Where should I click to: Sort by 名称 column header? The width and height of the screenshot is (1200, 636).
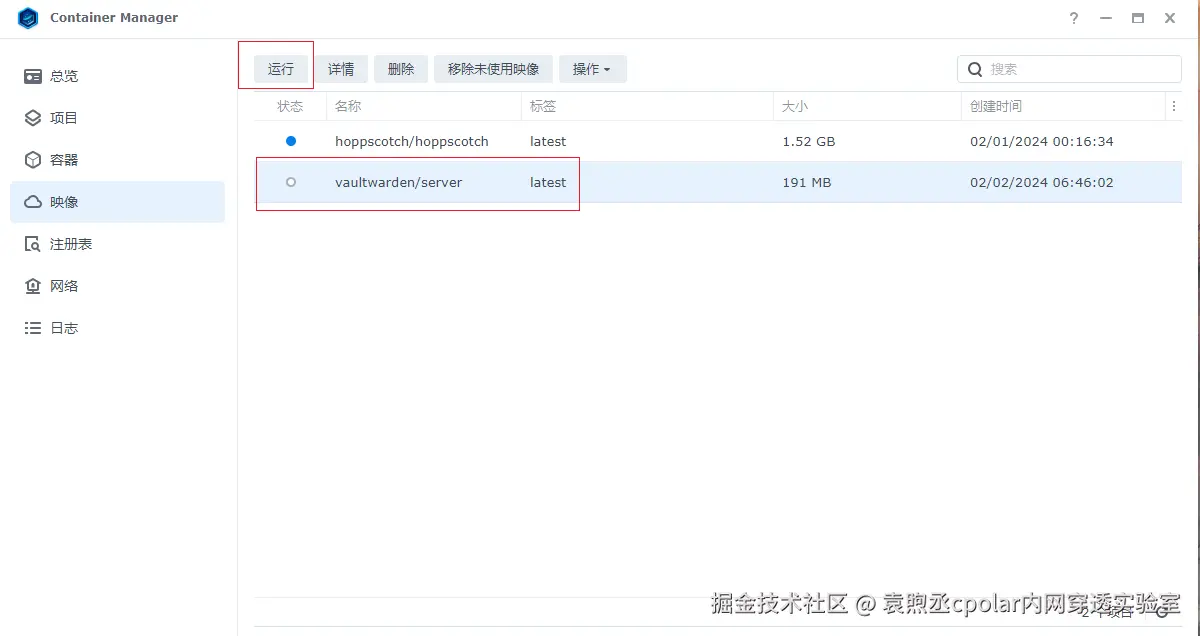424,106
